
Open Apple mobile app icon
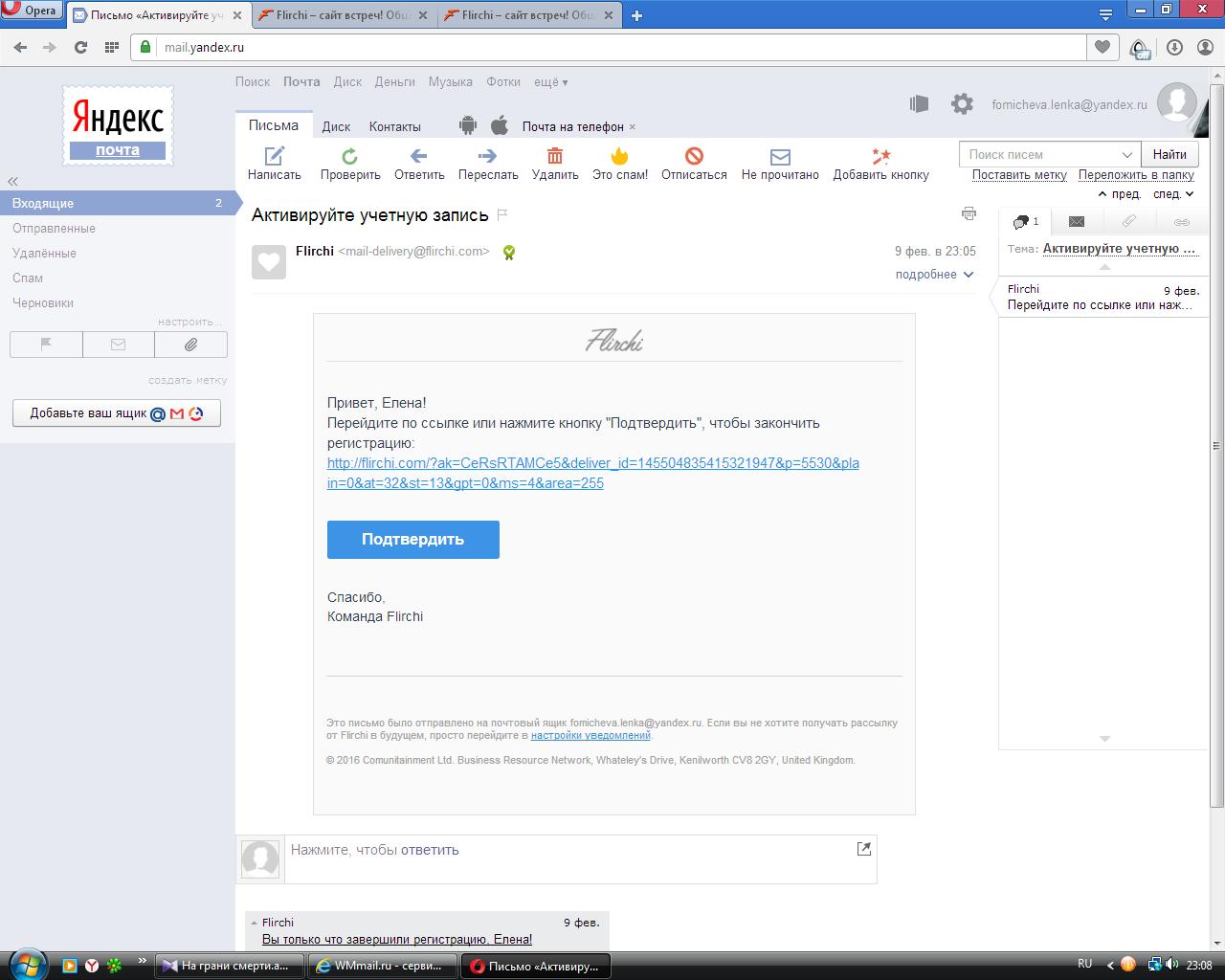pos(500,125)
